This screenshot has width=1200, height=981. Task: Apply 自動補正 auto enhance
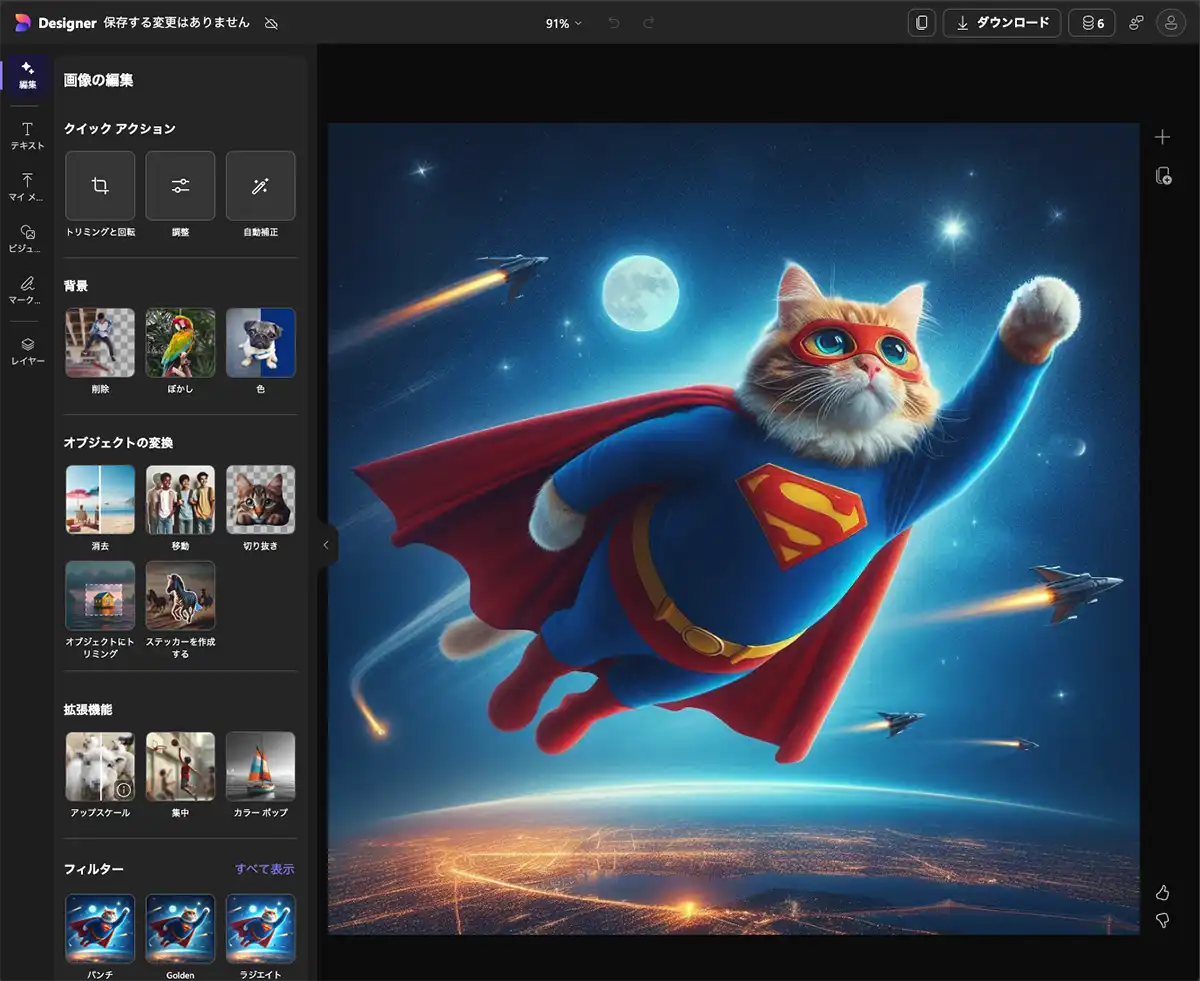[x=261, y=185]
